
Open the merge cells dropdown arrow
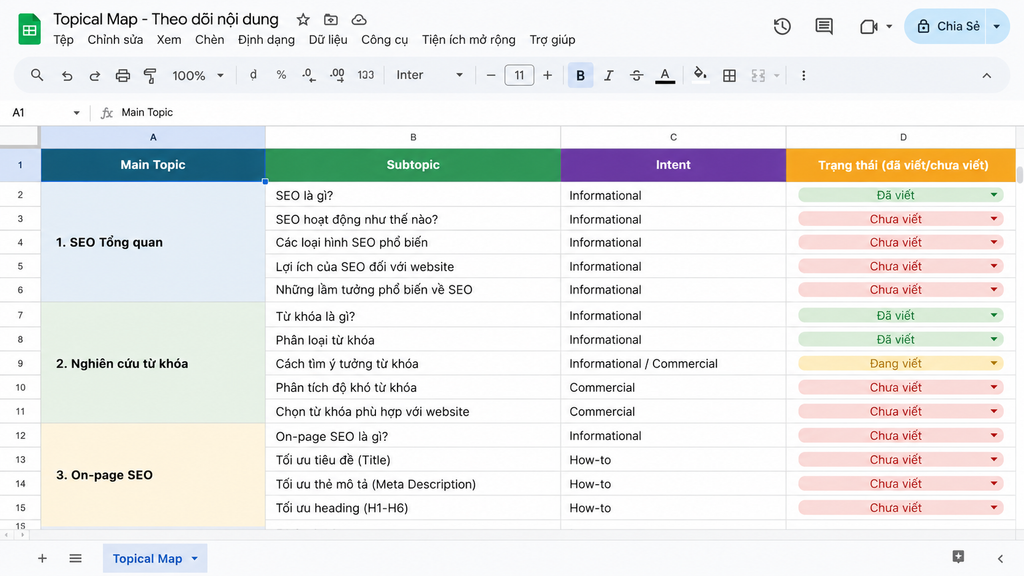click(x=776, y=76)
